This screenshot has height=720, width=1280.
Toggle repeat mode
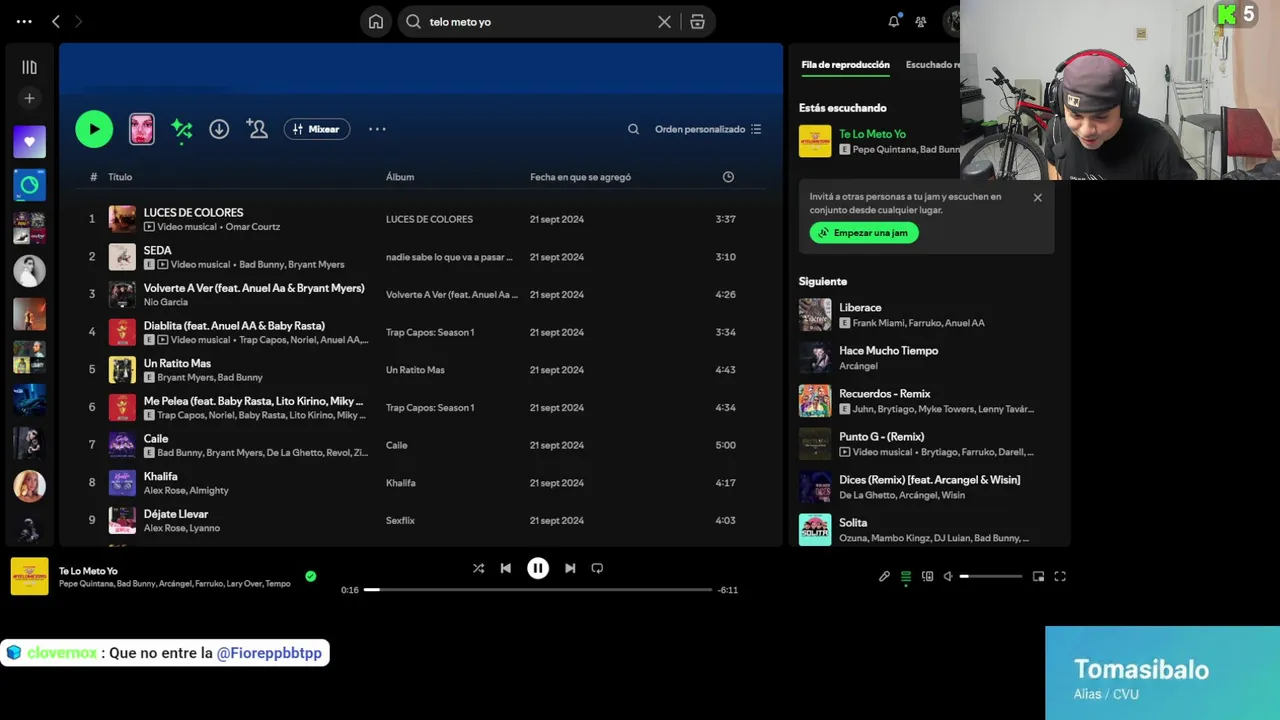[597, 568]
